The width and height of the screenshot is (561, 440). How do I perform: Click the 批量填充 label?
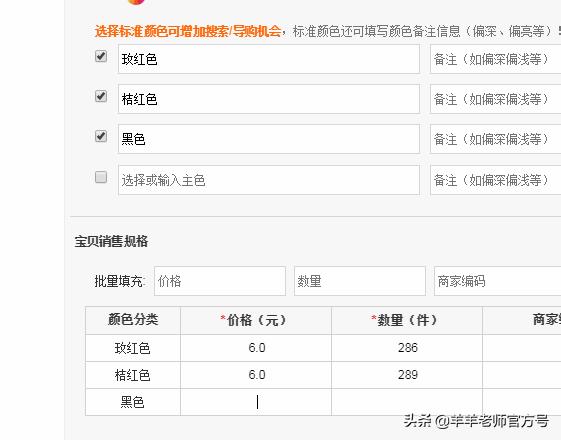(120, 282)
